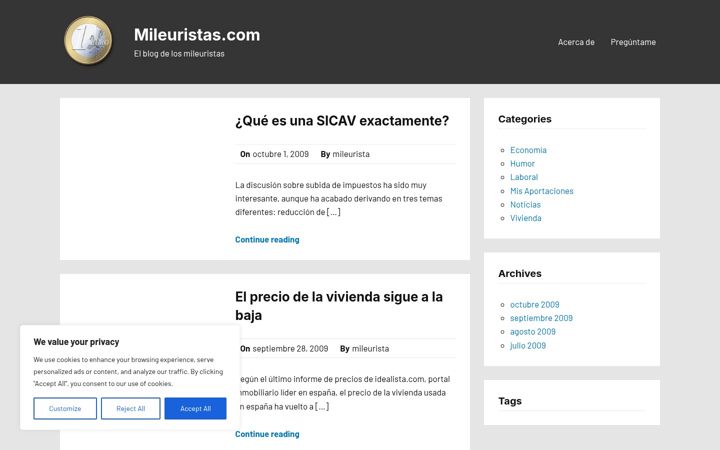720x450 pixels.
Task: Open the Humor category
Action: [x=523, y=163]
